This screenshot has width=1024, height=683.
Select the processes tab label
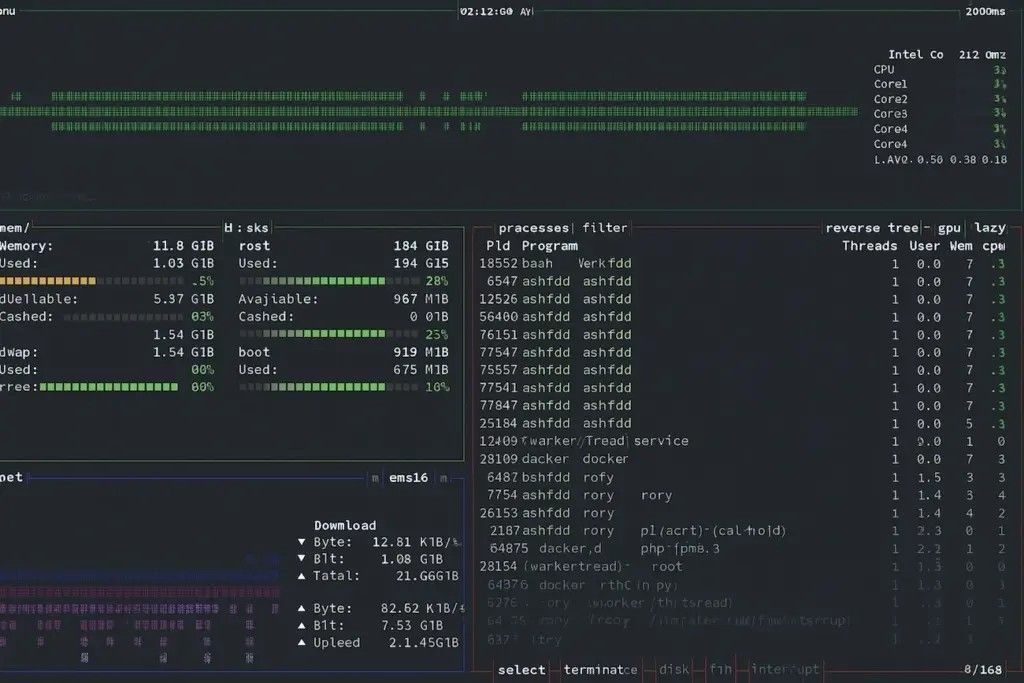[533, 228]
